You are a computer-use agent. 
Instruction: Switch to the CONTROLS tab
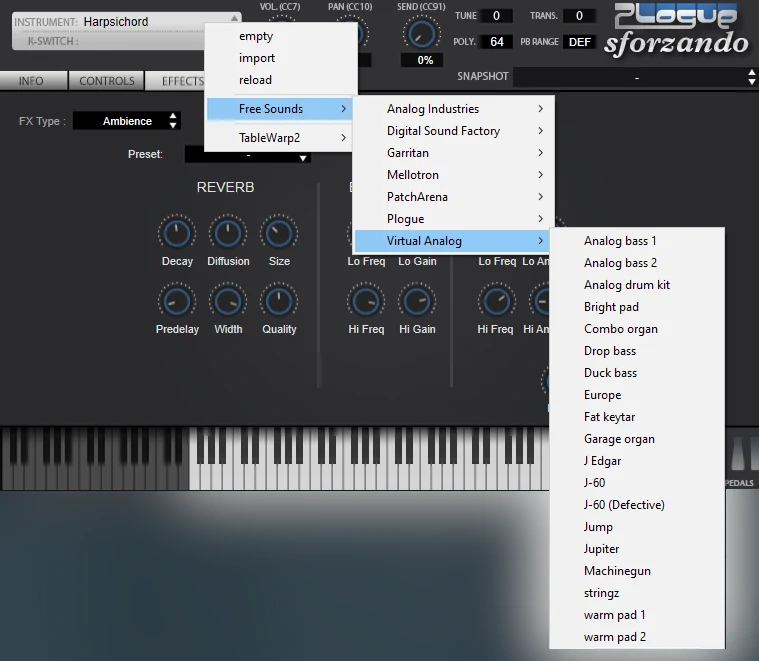tap(107, 81)
